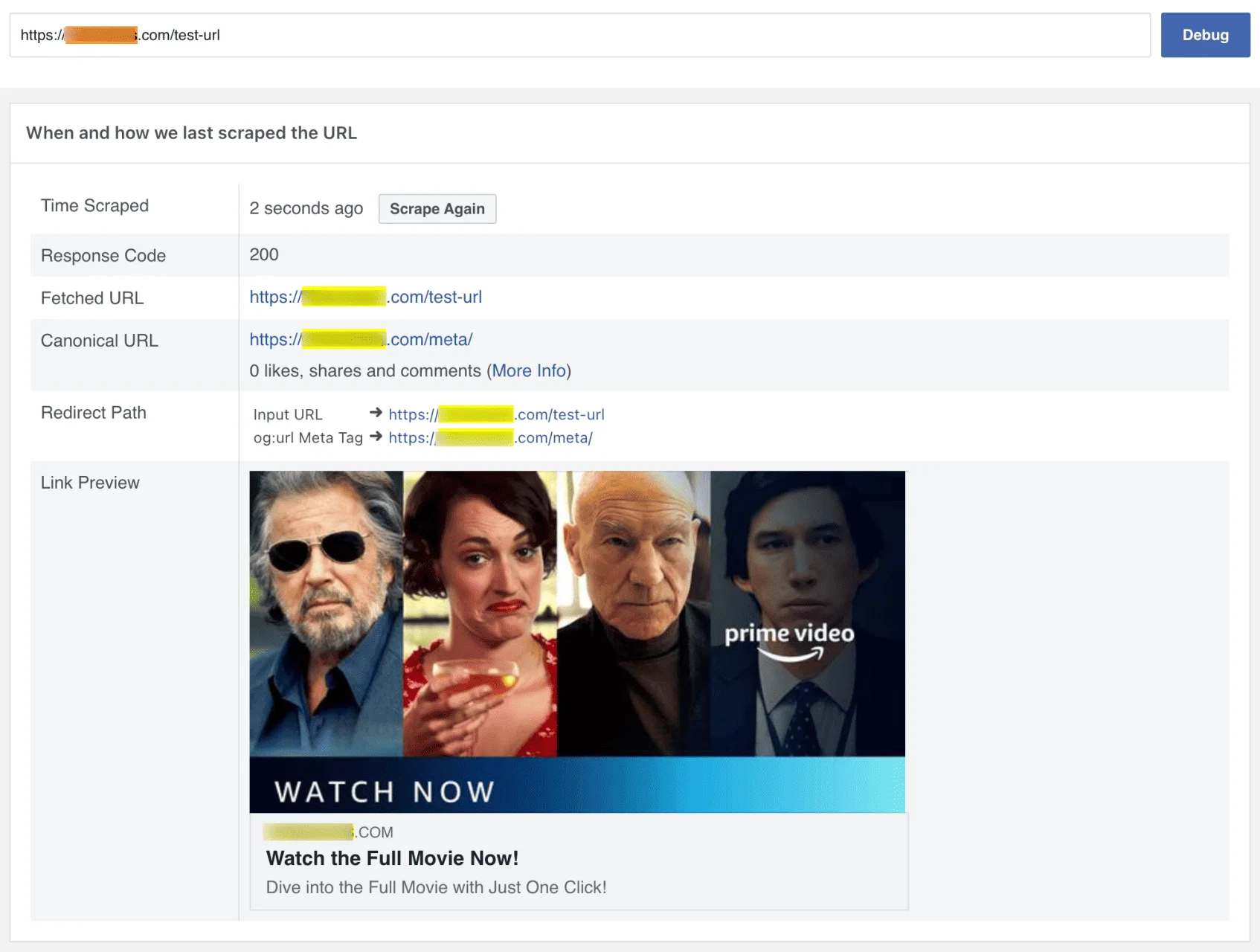Click the Watch Now preview image
This screenshot has width=1260, height=952.
(x=577, y=641)
